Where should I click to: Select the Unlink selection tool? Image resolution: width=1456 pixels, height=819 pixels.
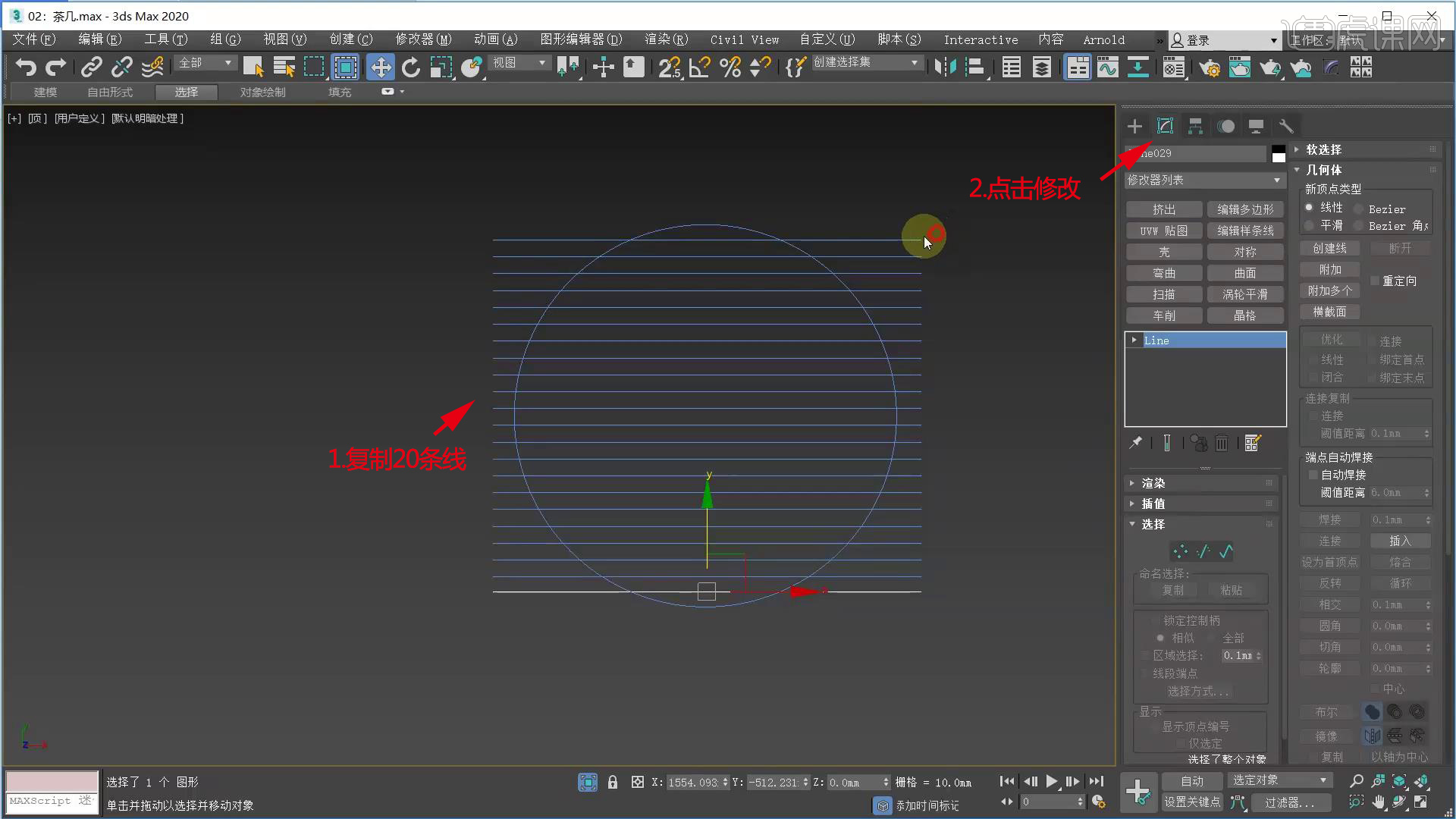121,67
